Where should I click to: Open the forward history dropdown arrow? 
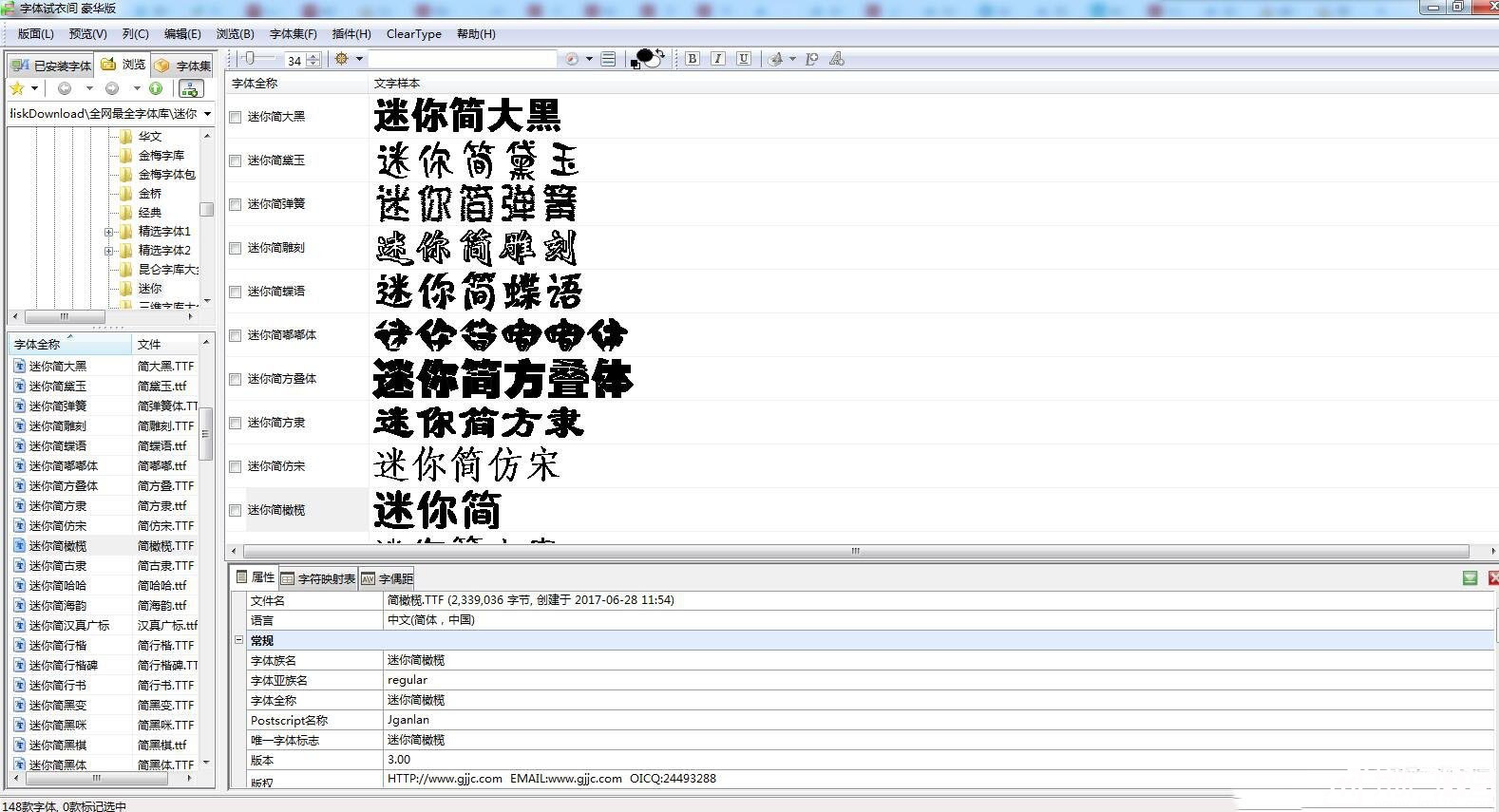(137, 88)
